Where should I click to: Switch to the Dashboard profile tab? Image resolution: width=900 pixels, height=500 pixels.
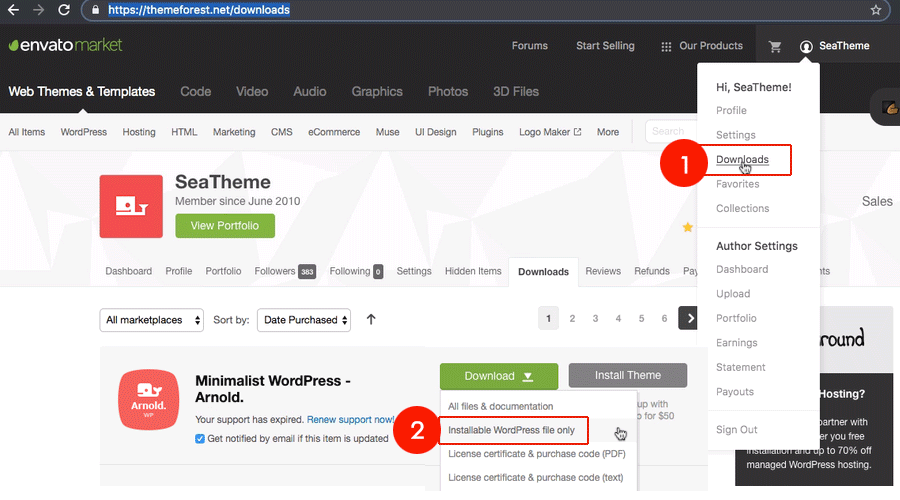pos(129,271)
